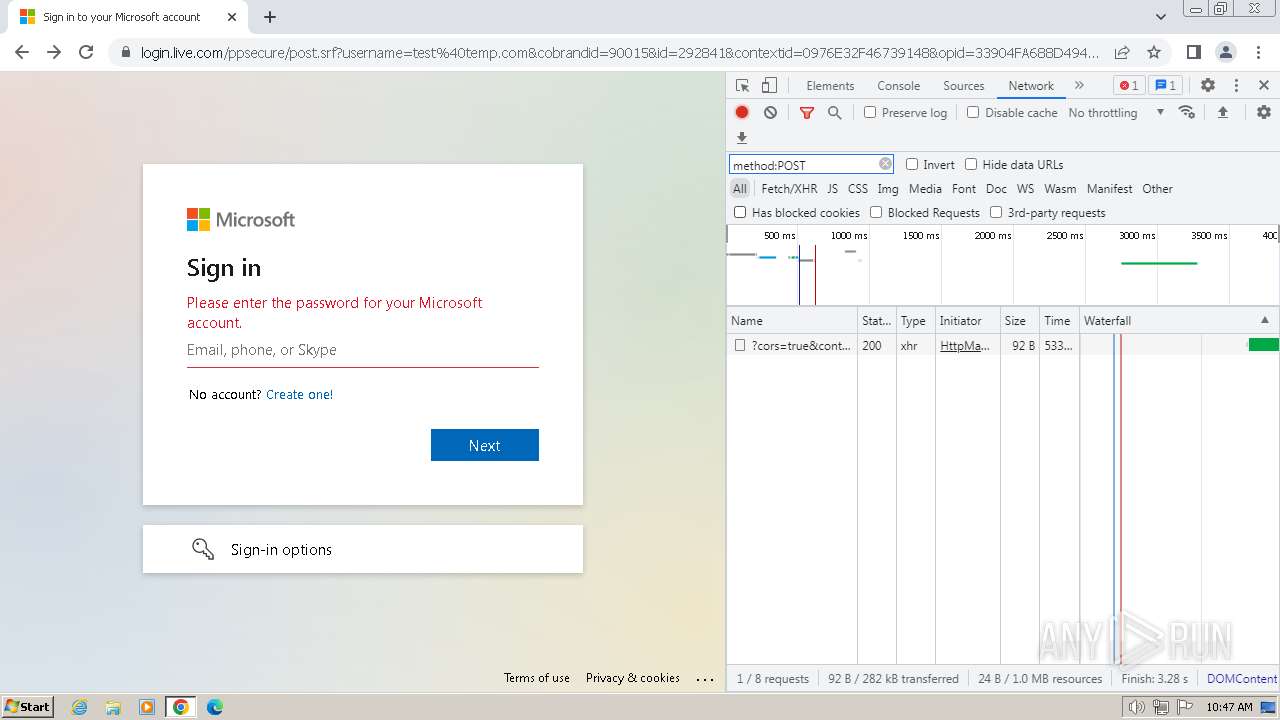Screen dimensions: 1280x720
Task: Open Sign-in options
Action: (363, 549)
